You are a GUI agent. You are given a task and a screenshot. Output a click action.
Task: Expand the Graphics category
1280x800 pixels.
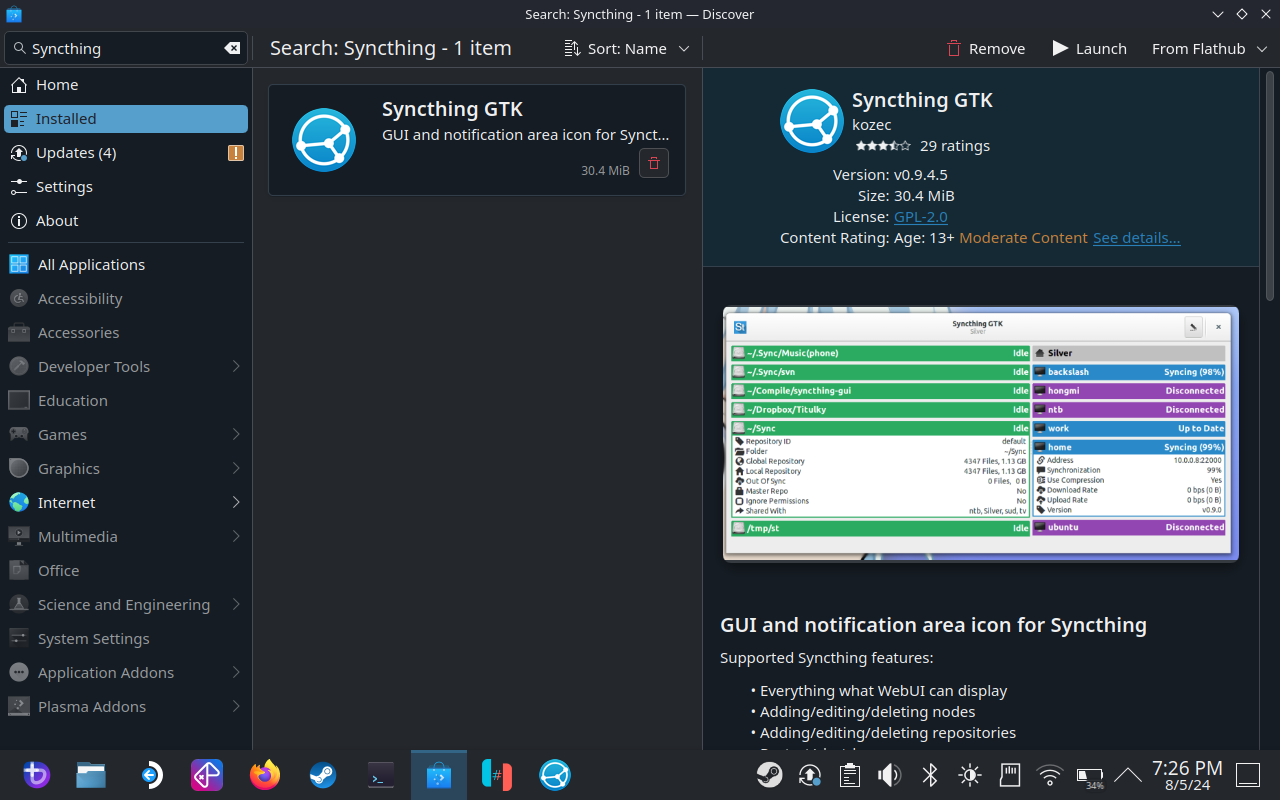(236, 468)
